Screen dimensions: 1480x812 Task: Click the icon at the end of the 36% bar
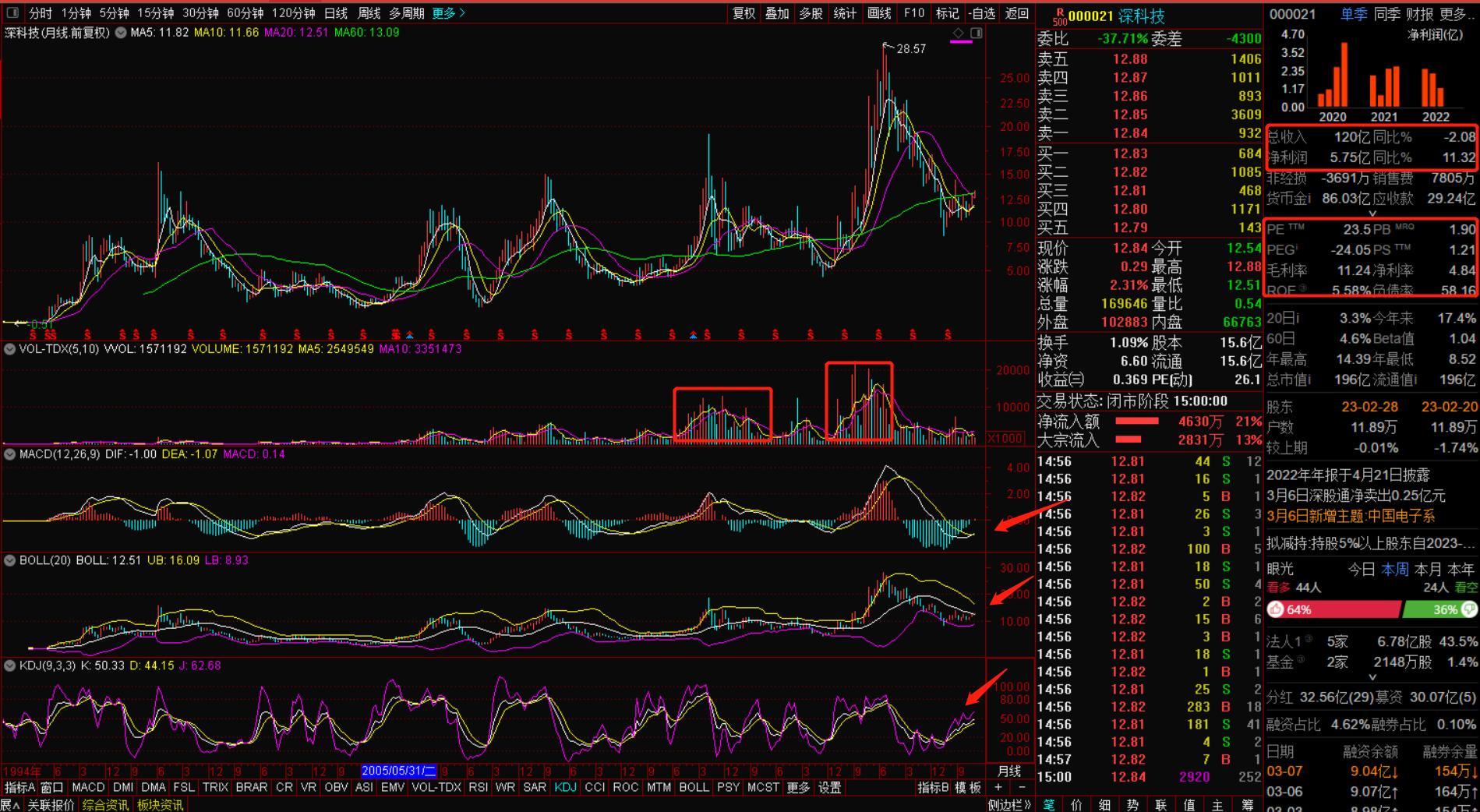(x=1469, y=609)
